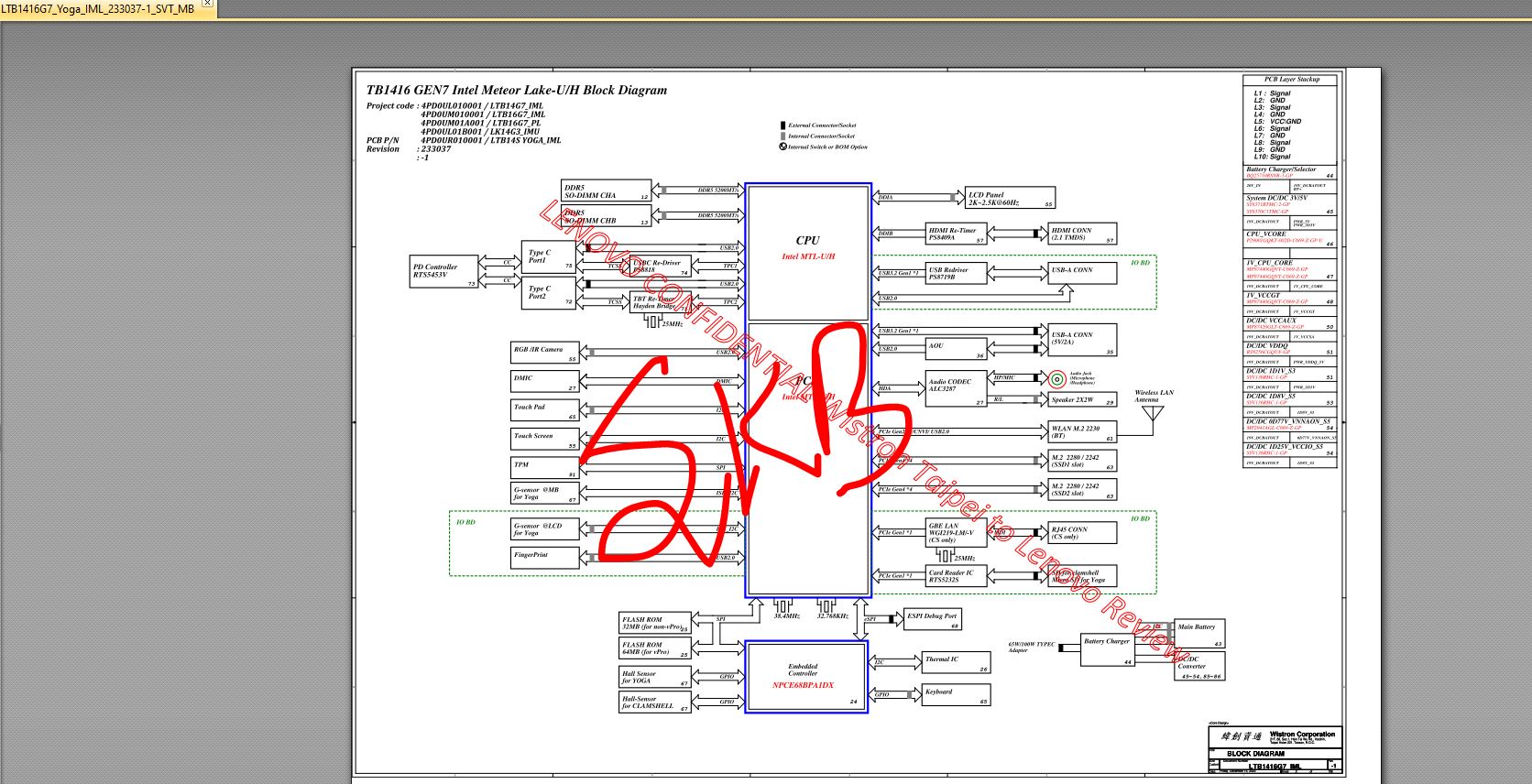This screenshot has width=1532, height=784.
Task: Click the Wireless LAN Antenna symbol
Action: tap(1154, 413)
